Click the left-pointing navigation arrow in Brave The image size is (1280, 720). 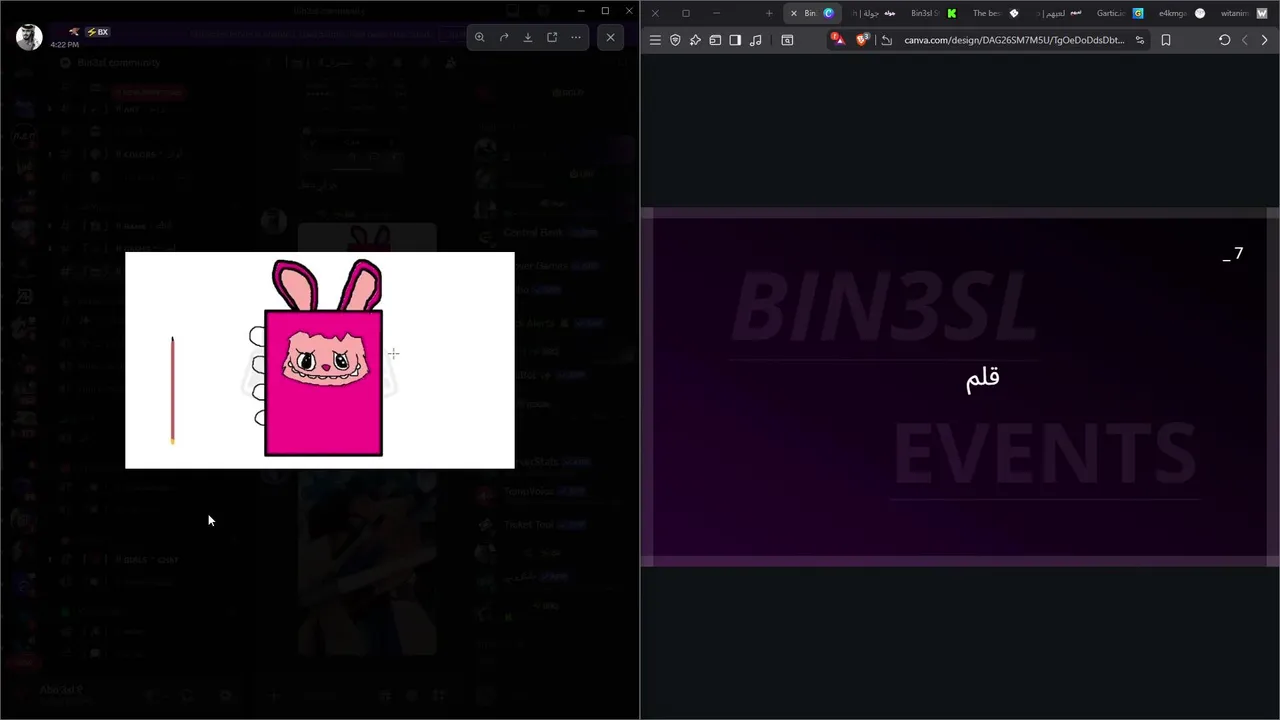coord(1245,40)
